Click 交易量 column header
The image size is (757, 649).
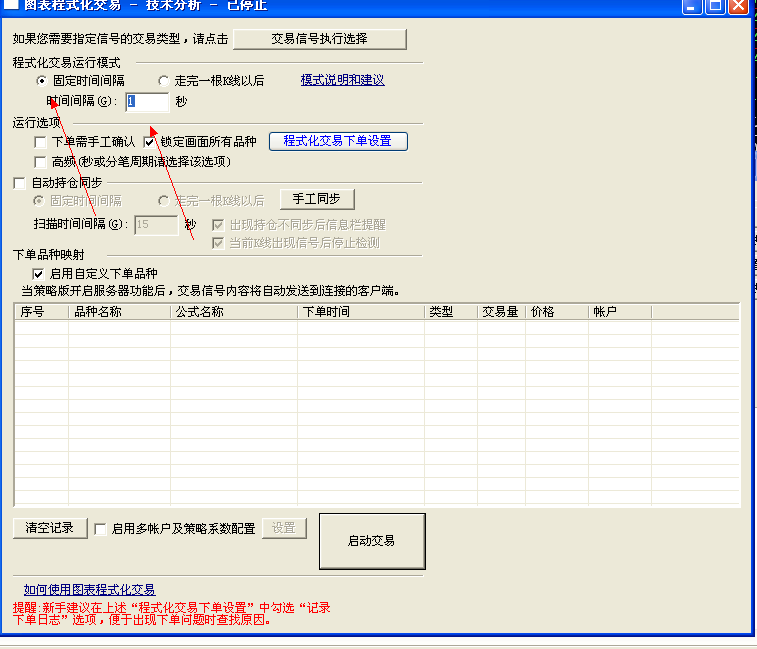(501, 312)
